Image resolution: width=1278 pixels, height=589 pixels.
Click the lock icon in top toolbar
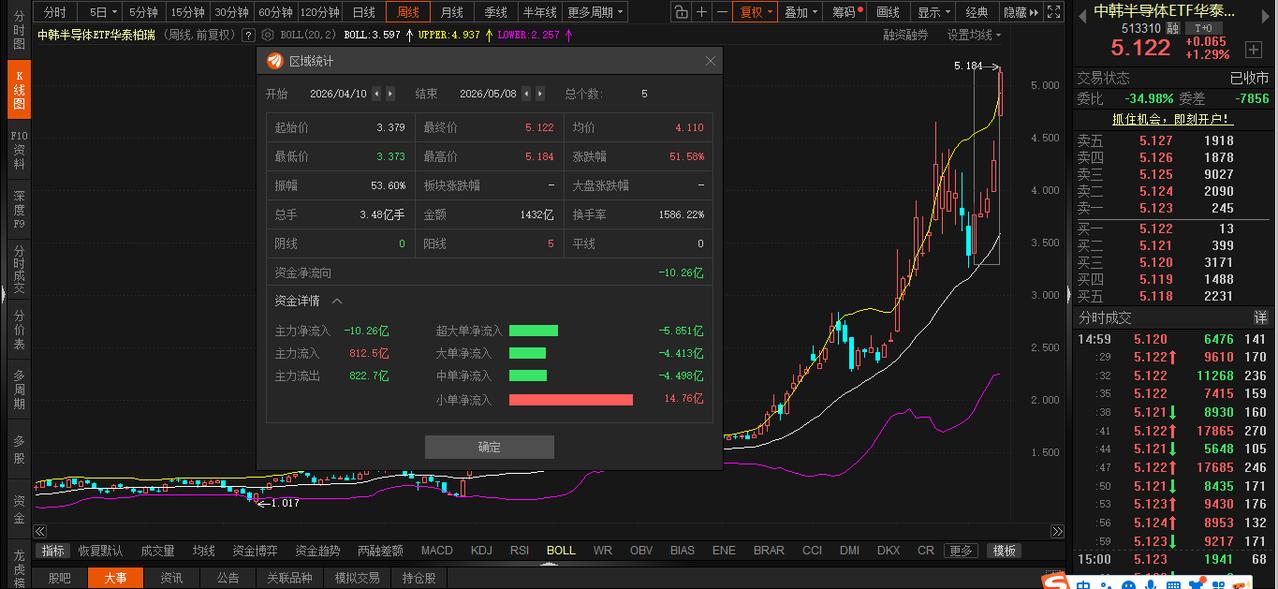coord(681,12)
